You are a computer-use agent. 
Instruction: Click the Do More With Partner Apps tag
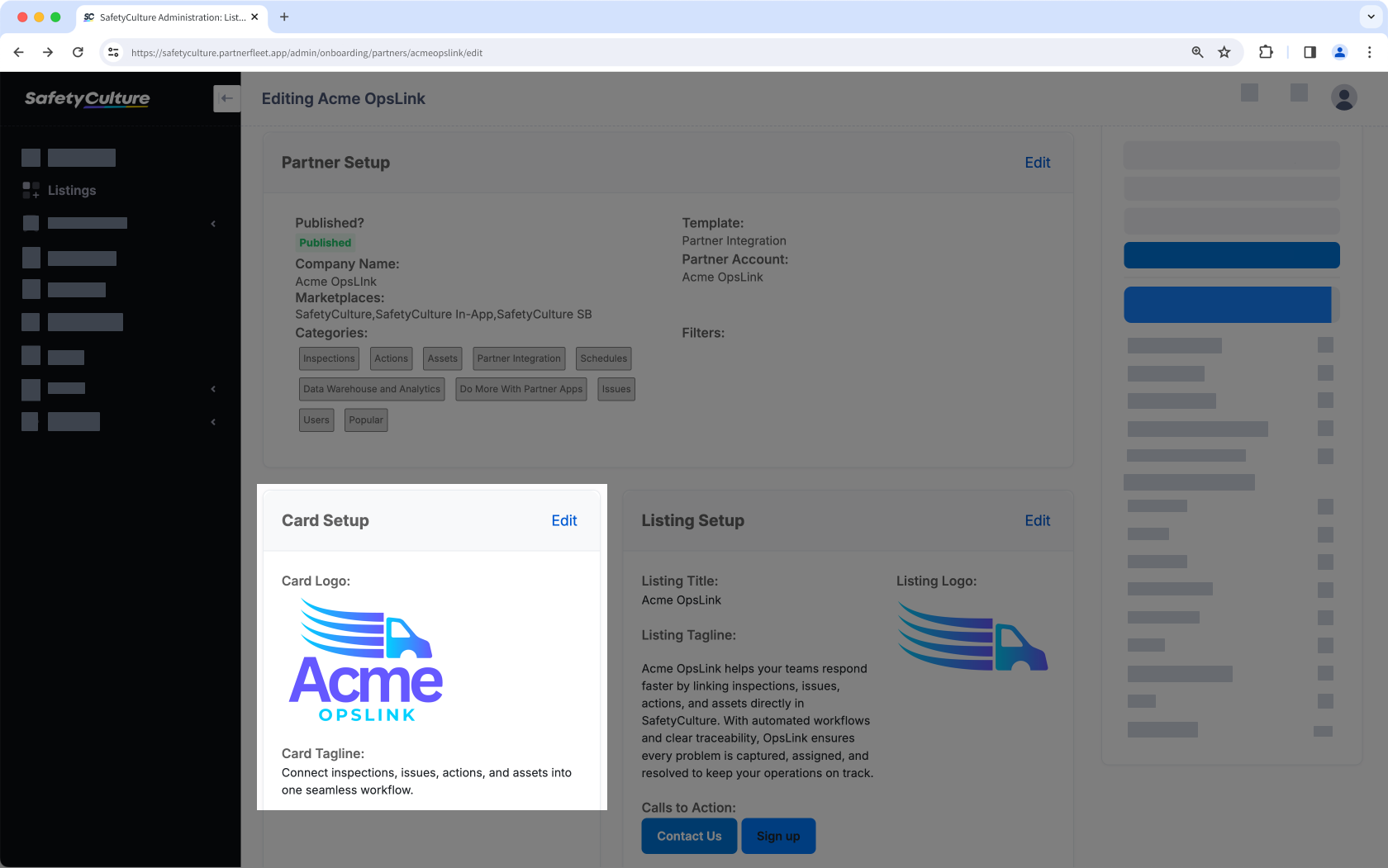[x=521, y=389]
